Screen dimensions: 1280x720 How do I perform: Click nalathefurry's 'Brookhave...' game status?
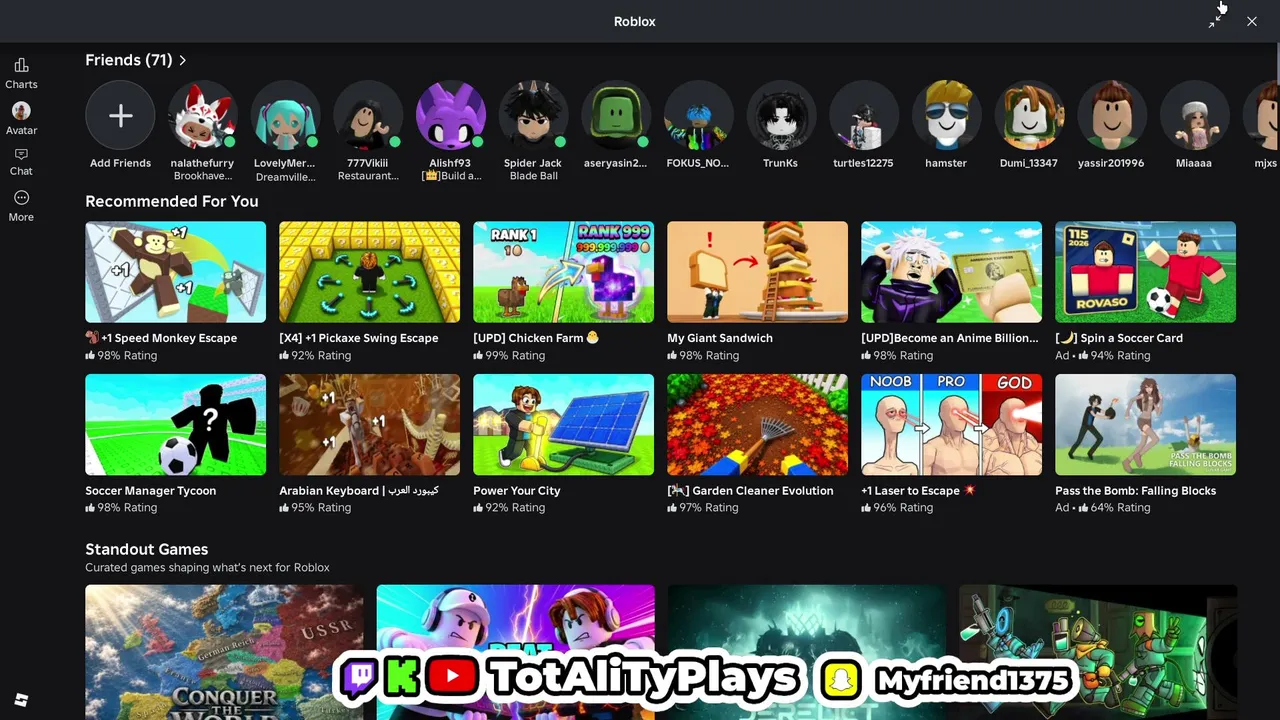click(x=203, y=176)
